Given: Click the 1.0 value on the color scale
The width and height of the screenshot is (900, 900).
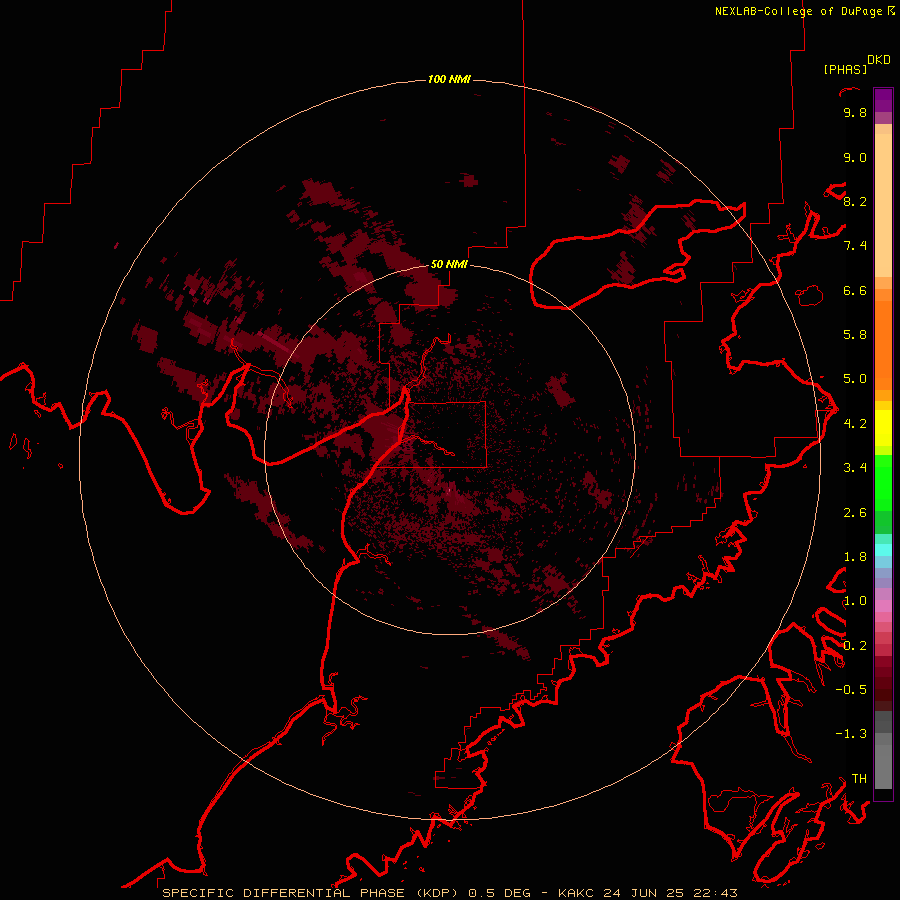Looking at the screenshot, I should 855,601.
